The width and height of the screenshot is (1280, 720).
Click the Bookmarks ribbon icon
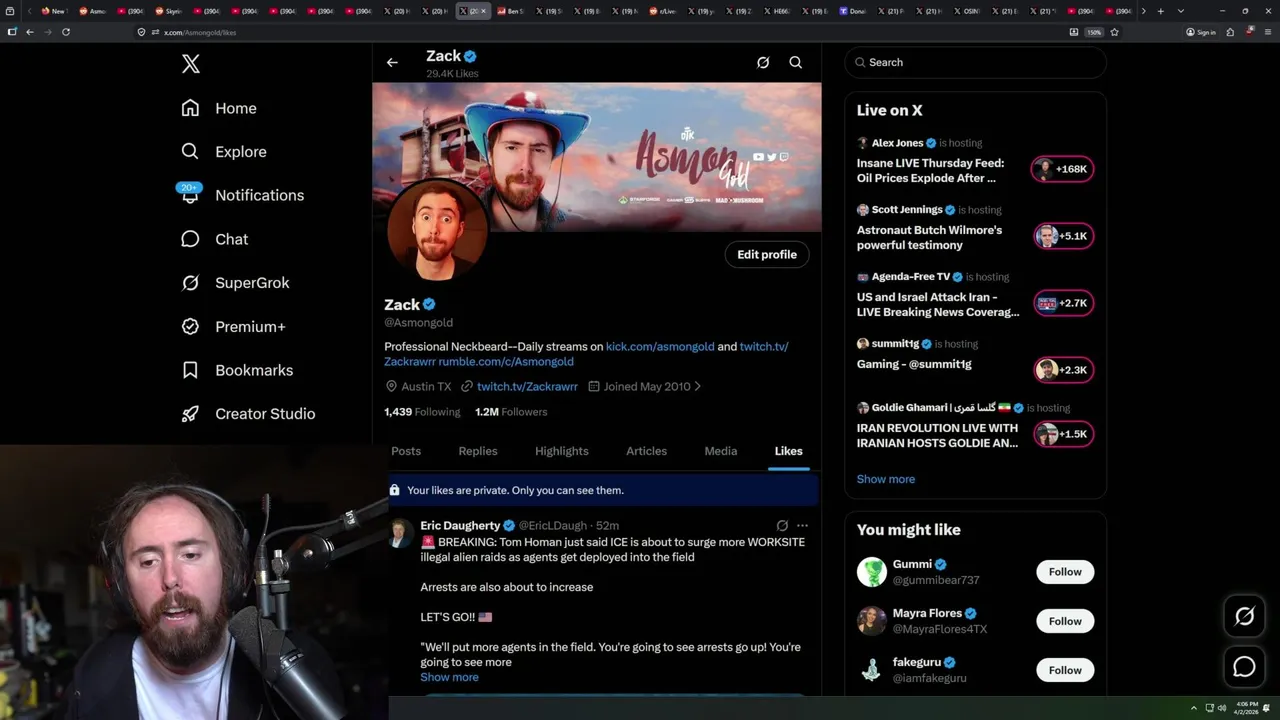tap(190, 370)
